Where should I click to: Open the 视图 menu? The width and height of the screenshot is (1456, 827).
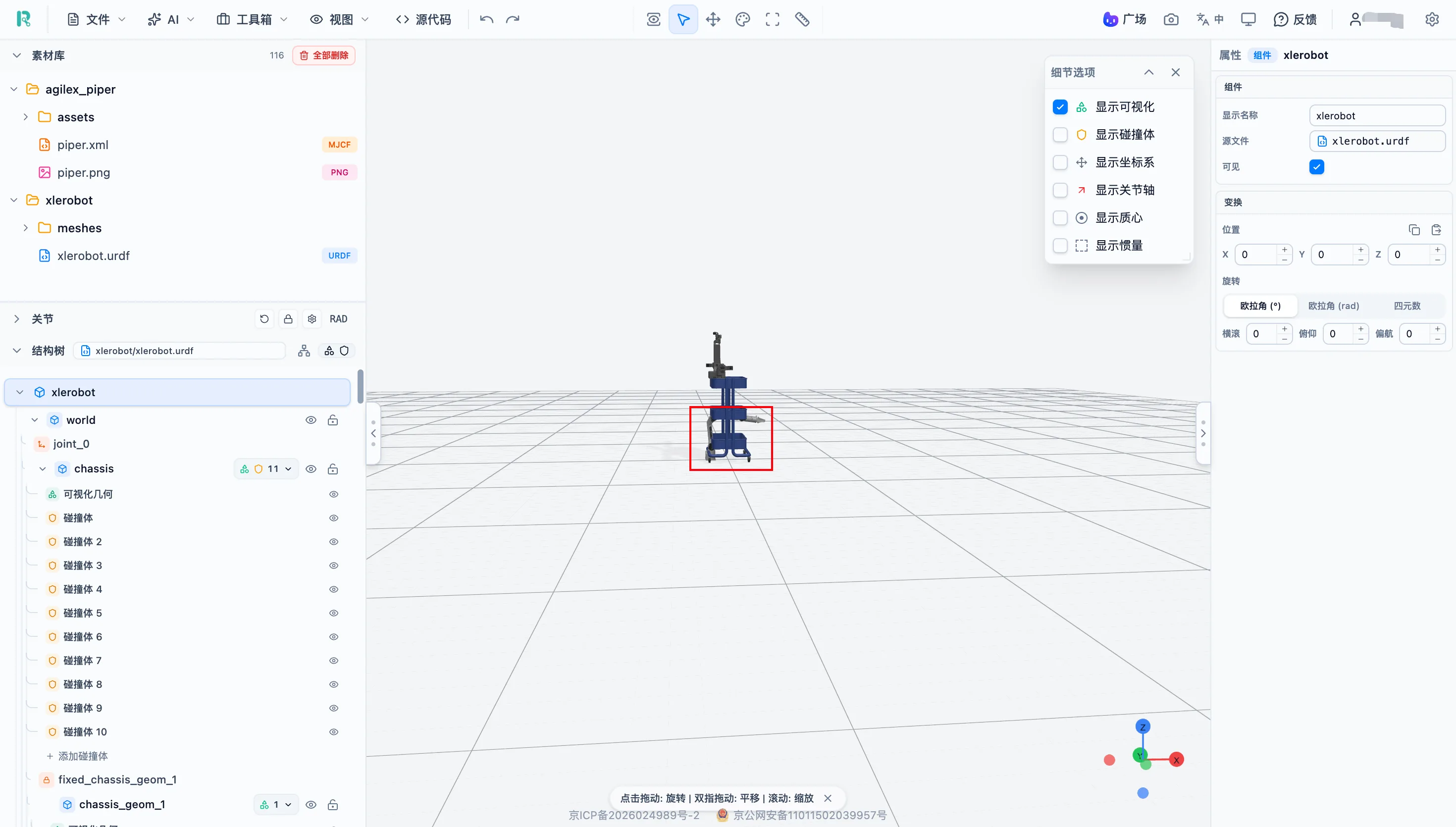340,19
